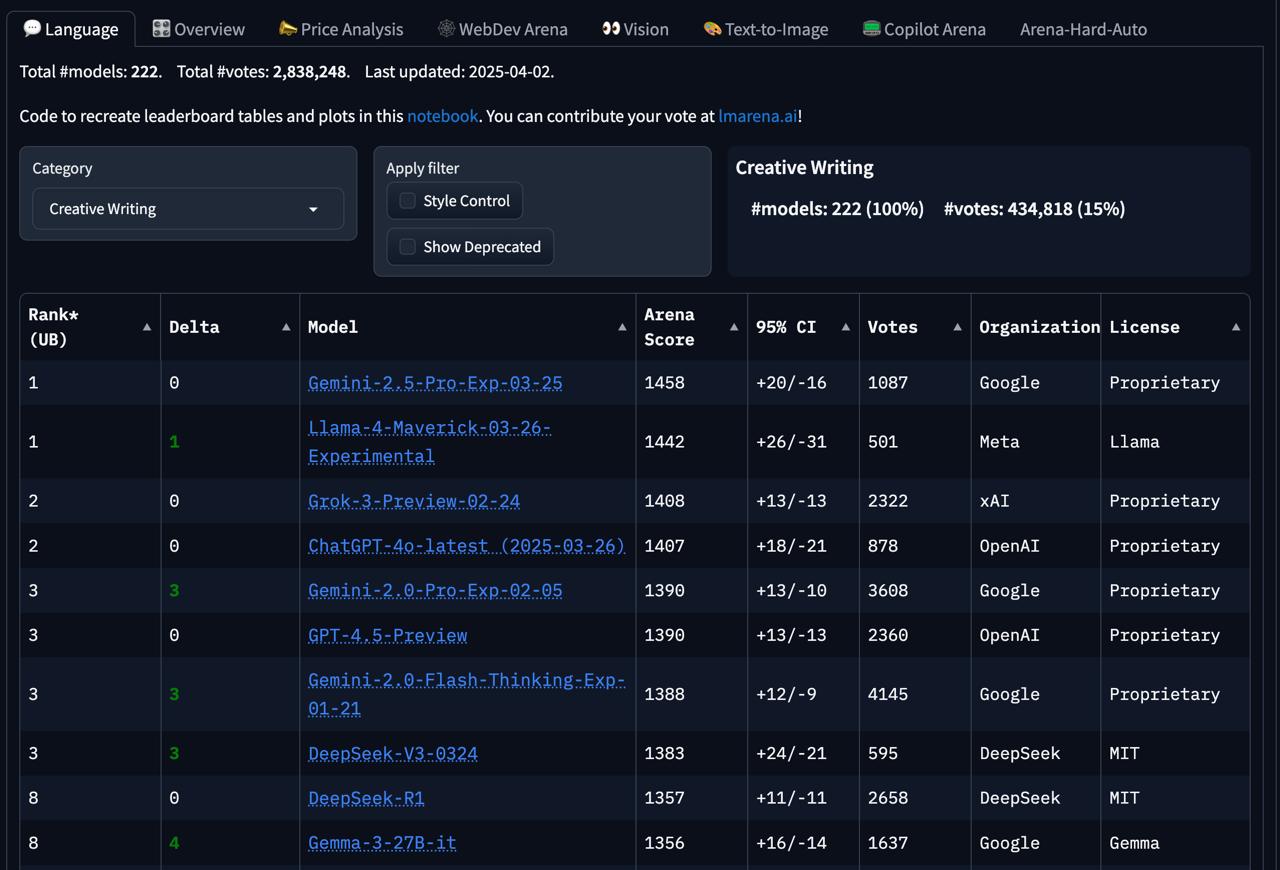Open Grok-3-Preview-02-24 model link

click(x=414, y=501)
